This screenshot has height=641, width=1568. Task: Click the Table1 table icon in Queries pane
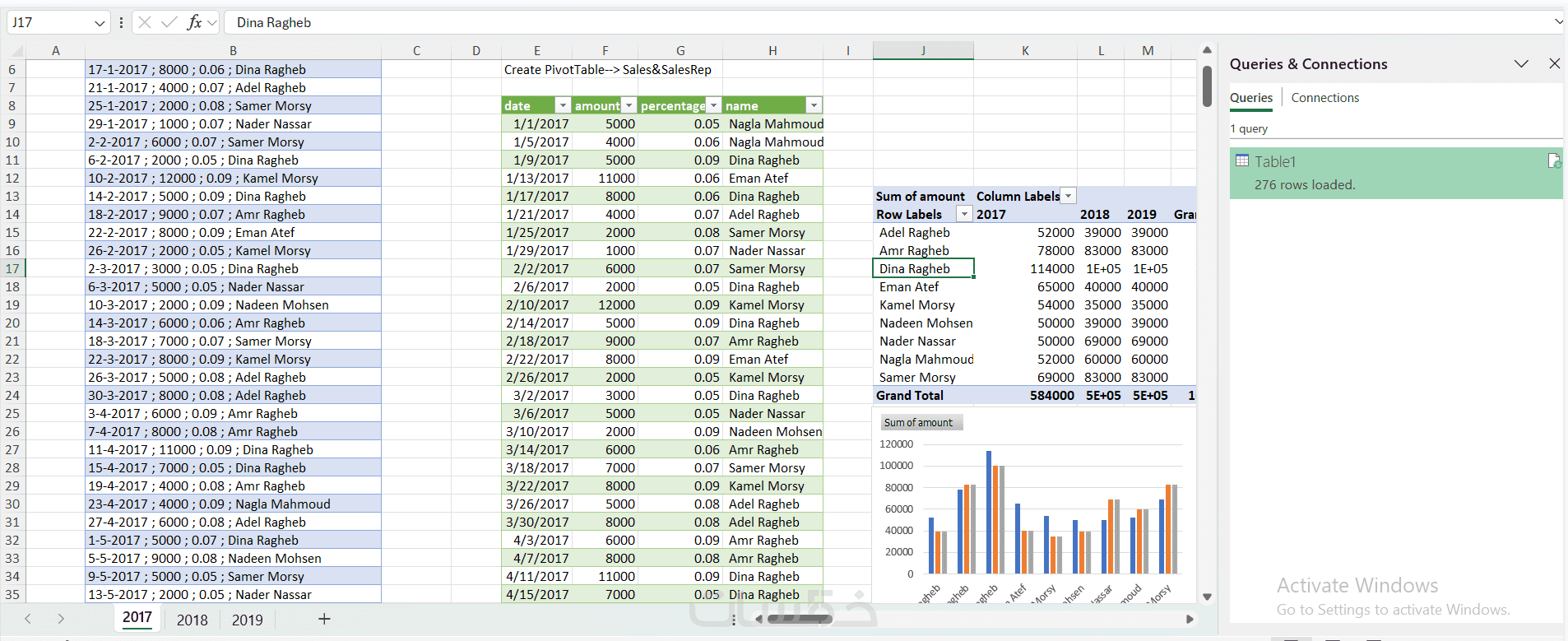[1242, 161]
